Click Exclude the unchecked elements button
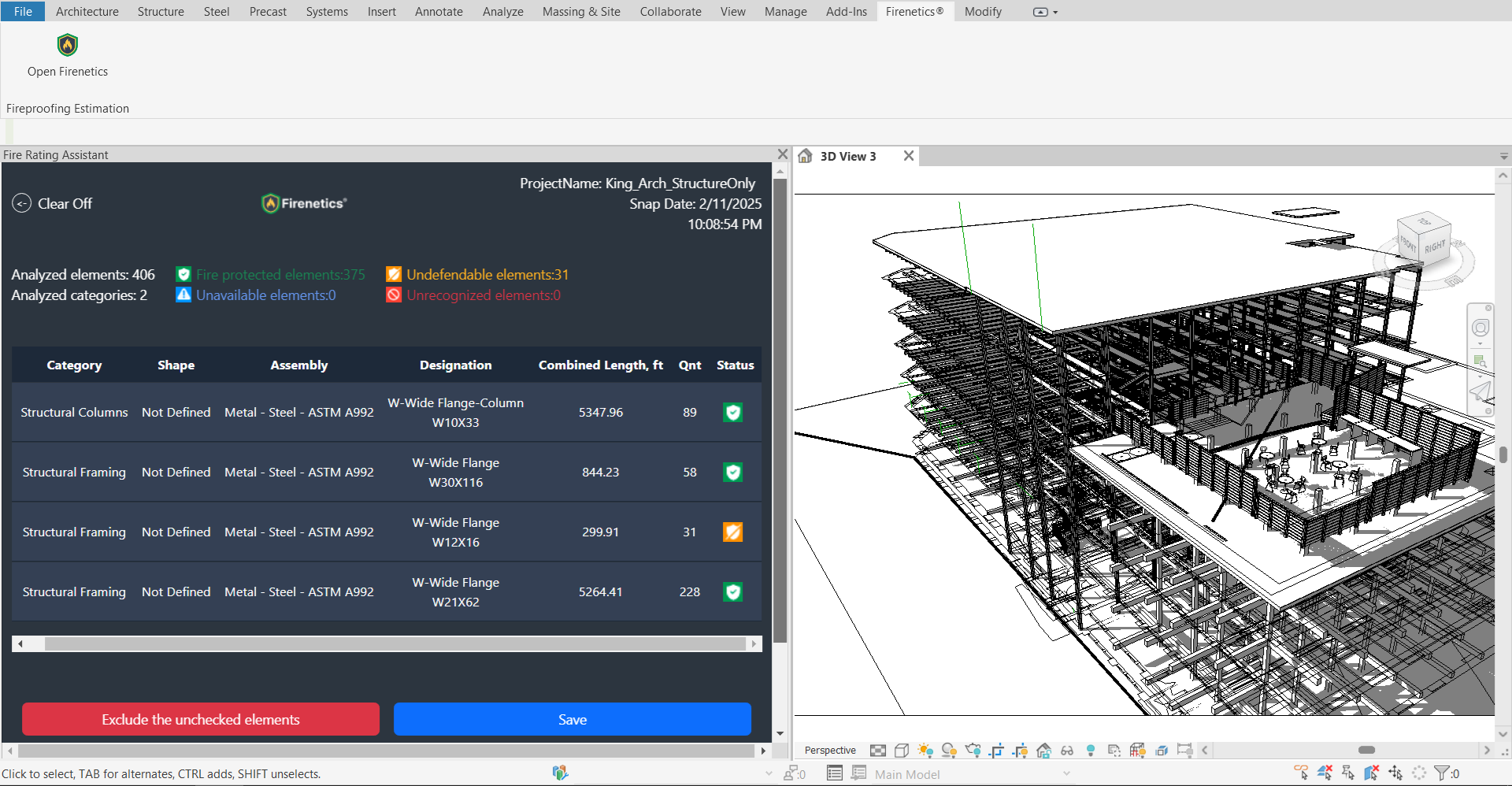1512x786 pixels. tap(201, 719)
